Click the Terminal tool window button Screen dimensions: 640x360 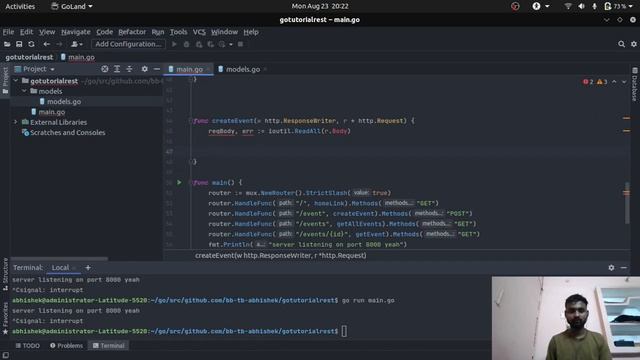pos(109,346)
